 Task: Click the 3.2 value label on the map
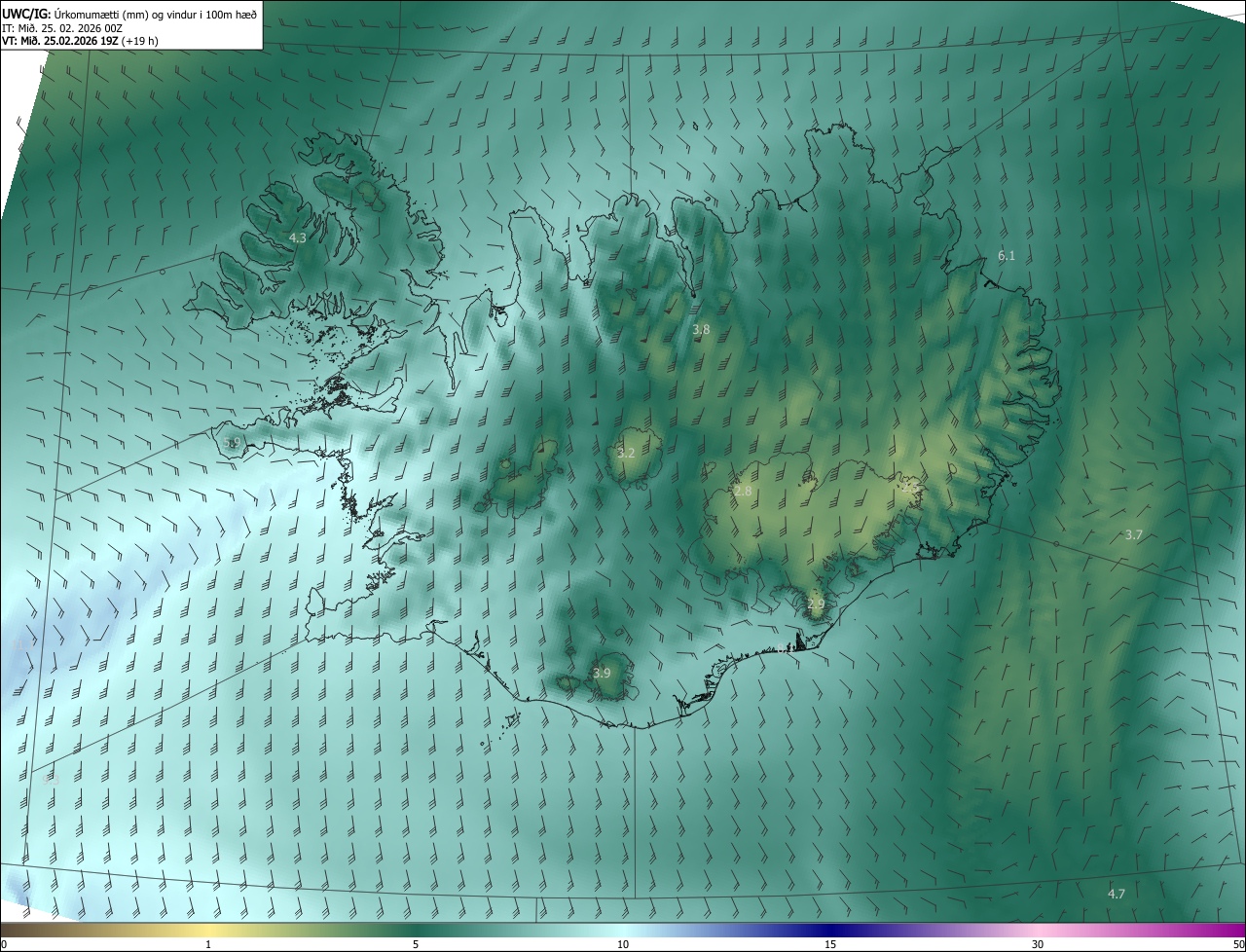pos(626,454)
